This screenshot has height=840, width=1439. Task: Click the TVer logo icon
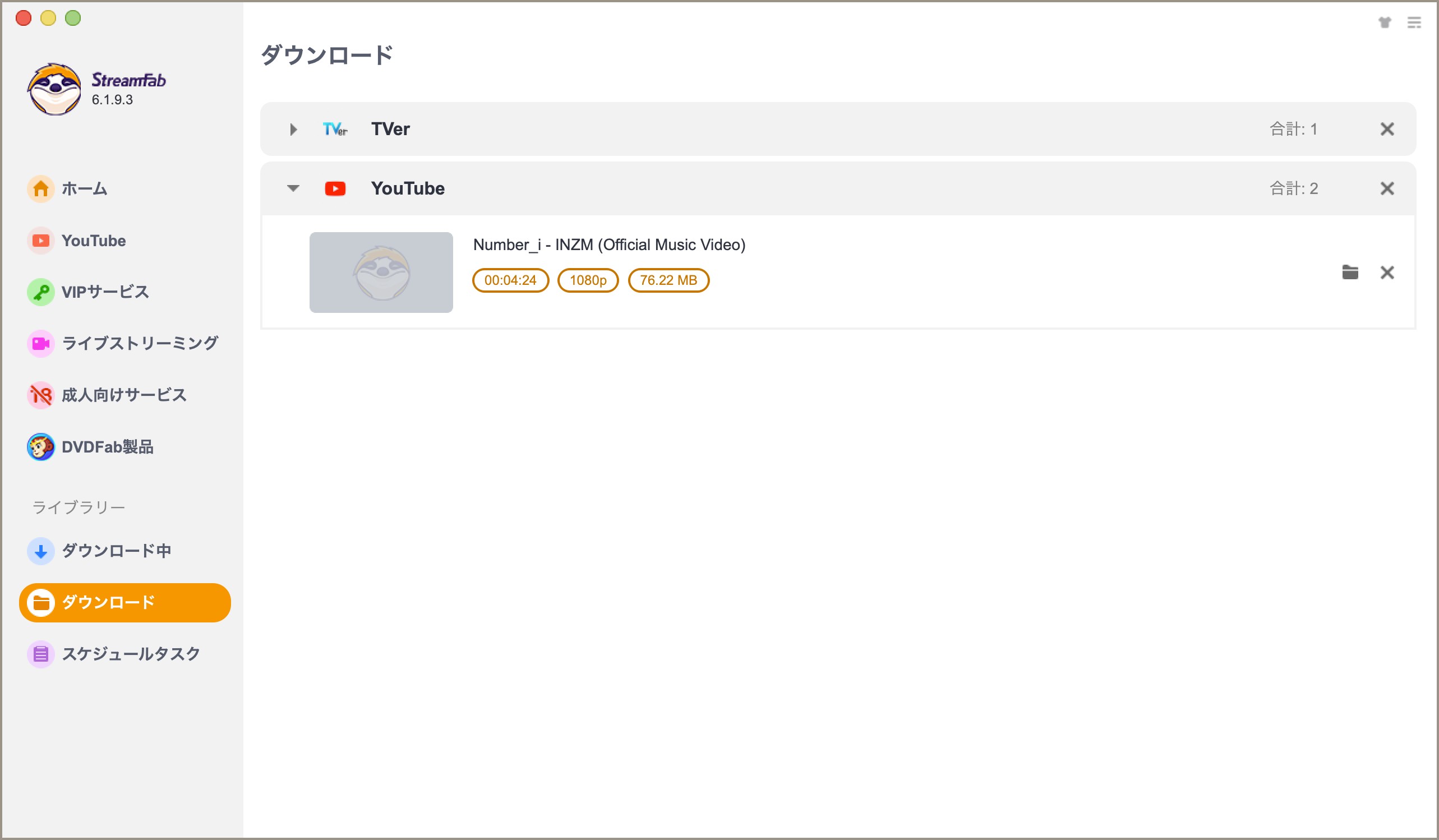pos(335,129)
